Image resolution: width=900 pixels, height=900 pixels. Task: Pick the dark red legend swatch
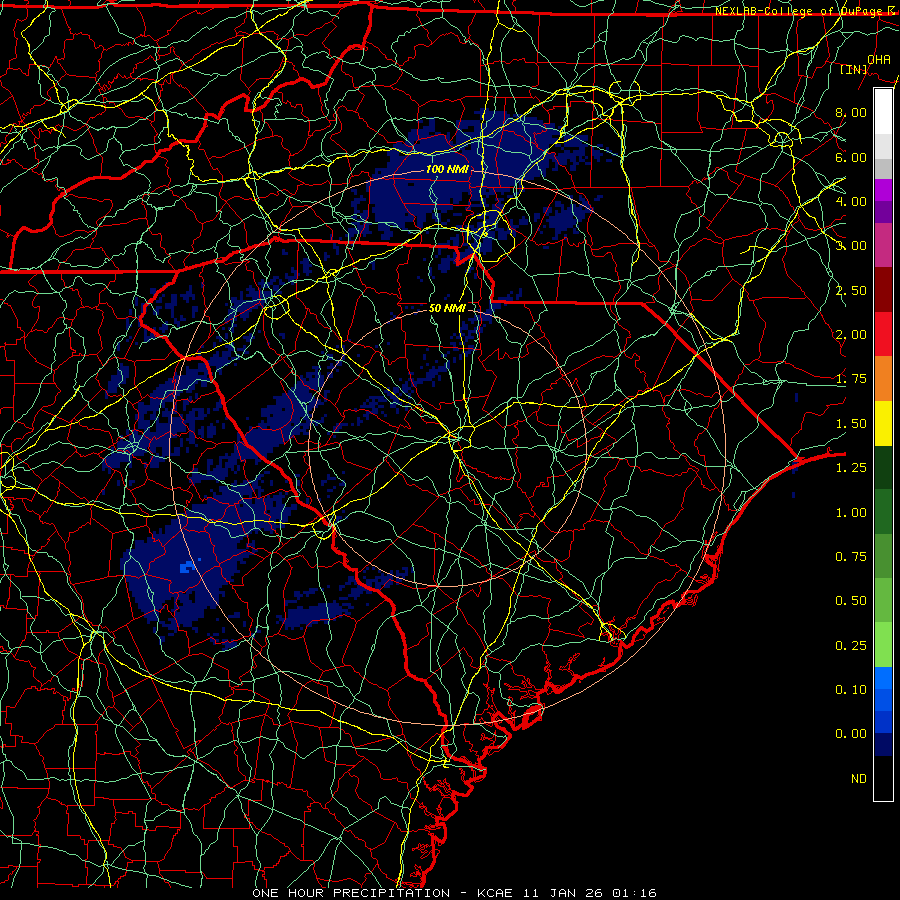coord(883,290)
